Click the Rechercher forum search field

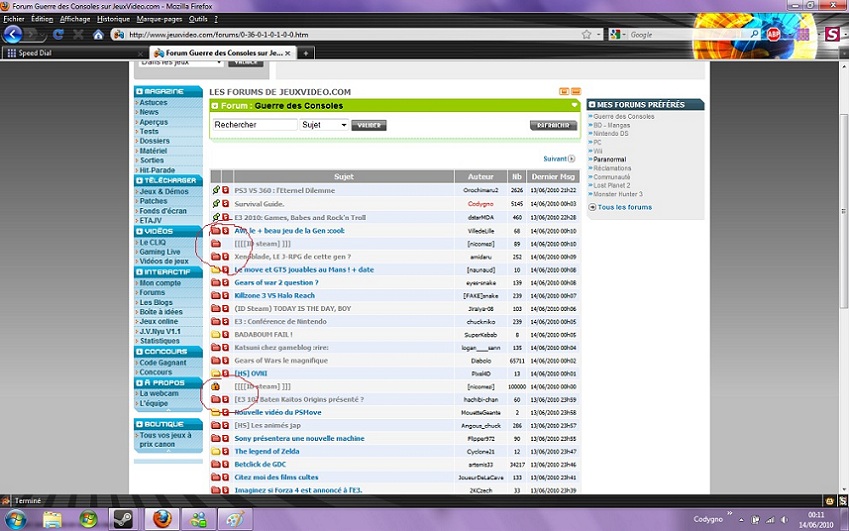tap(254, 125)
